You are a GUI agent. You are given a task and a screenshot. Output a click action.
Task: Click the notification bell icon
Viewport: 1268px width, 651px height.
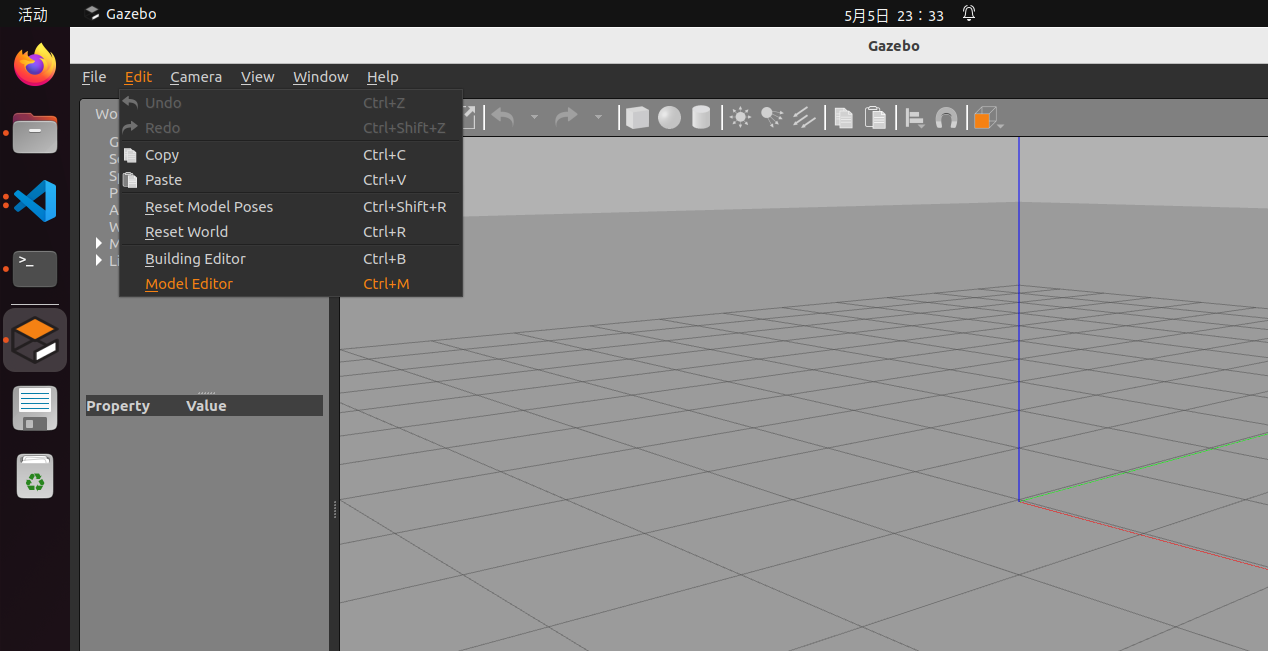(969, 14)
